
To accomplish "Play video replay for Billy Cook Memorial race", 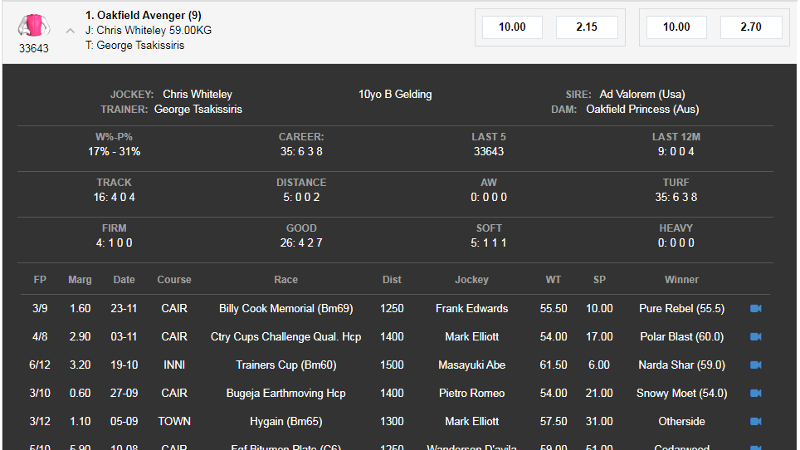I will (756, 308).
